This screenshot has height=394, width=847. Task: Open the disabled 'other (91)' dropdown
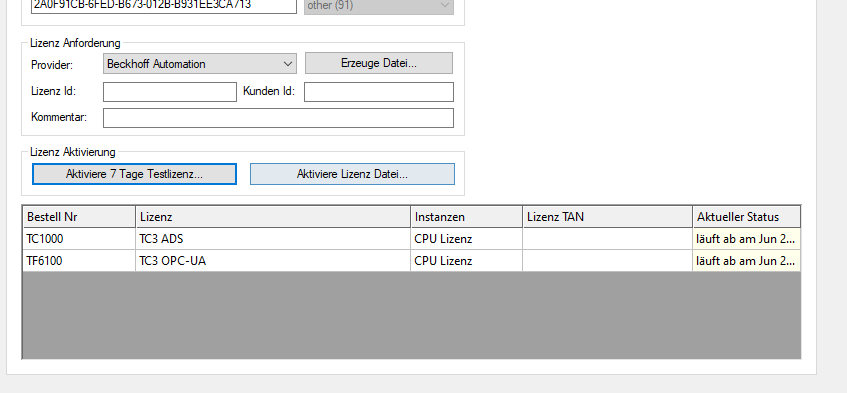pyautogui.click(x=379, y=6)
